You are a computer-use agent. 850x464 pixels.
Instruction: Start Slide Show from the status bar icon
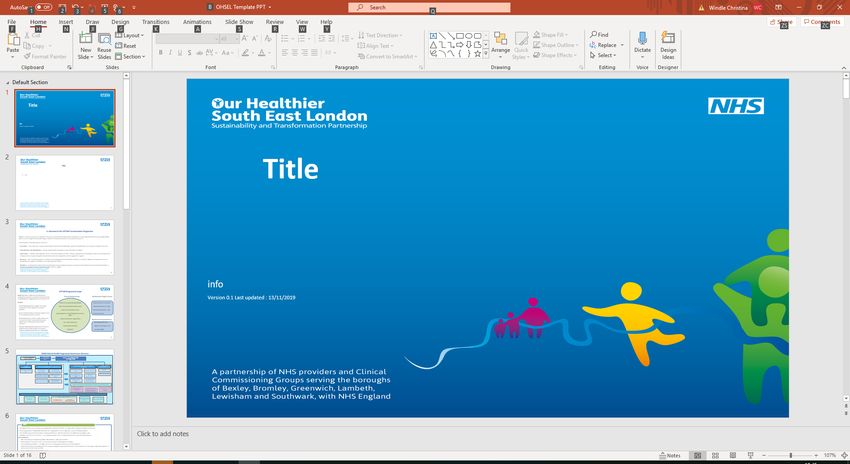[750, 455]
